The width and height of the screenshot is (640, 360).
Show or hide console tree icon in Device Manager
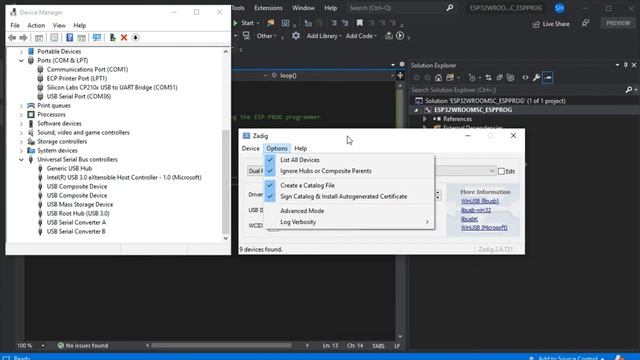(39, 38)
